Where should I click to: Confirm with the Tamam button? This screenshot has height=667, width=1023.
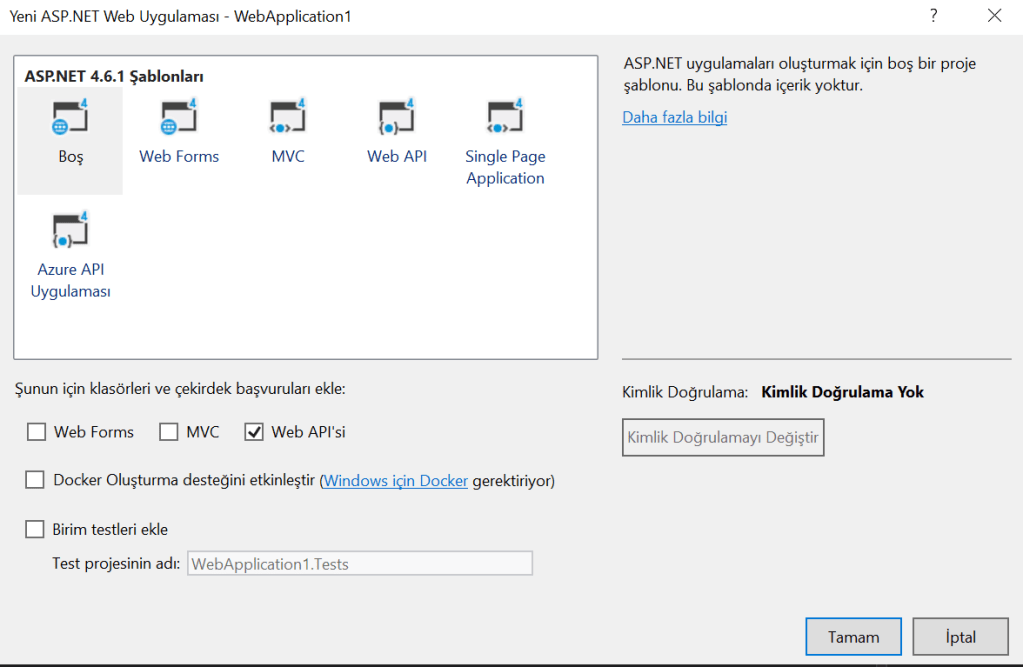pyautogui.click(x=853, y=636)
